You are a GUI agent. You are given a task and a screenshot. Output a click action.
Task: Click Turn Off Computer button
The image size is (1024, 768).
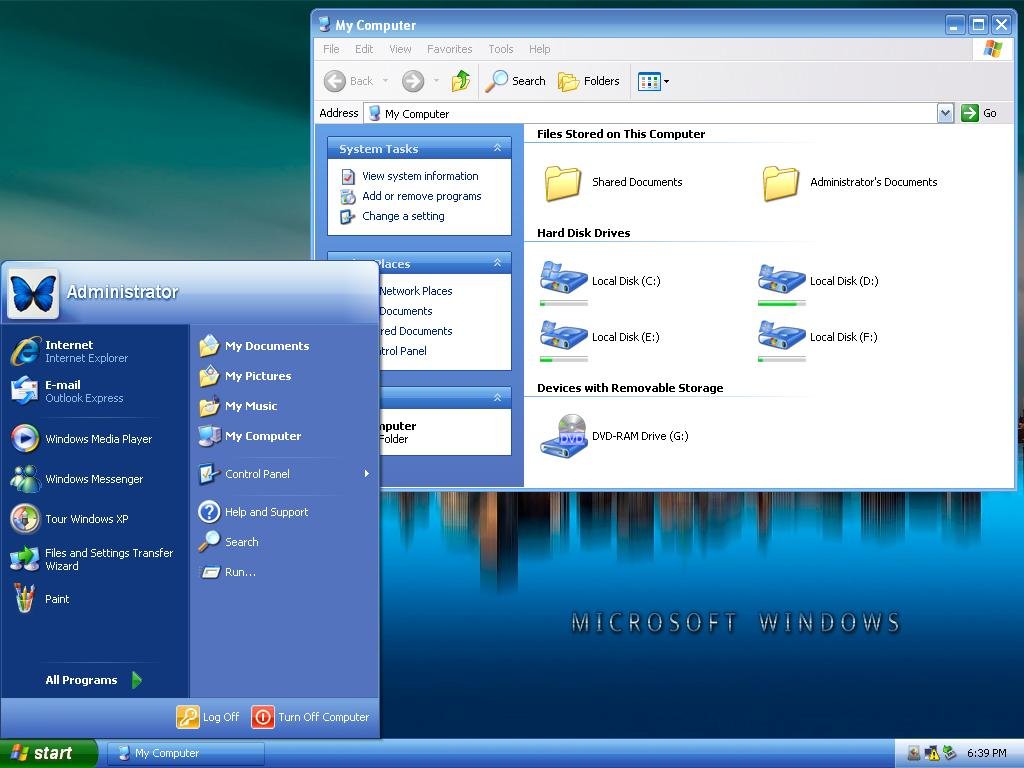click(311, 717)
